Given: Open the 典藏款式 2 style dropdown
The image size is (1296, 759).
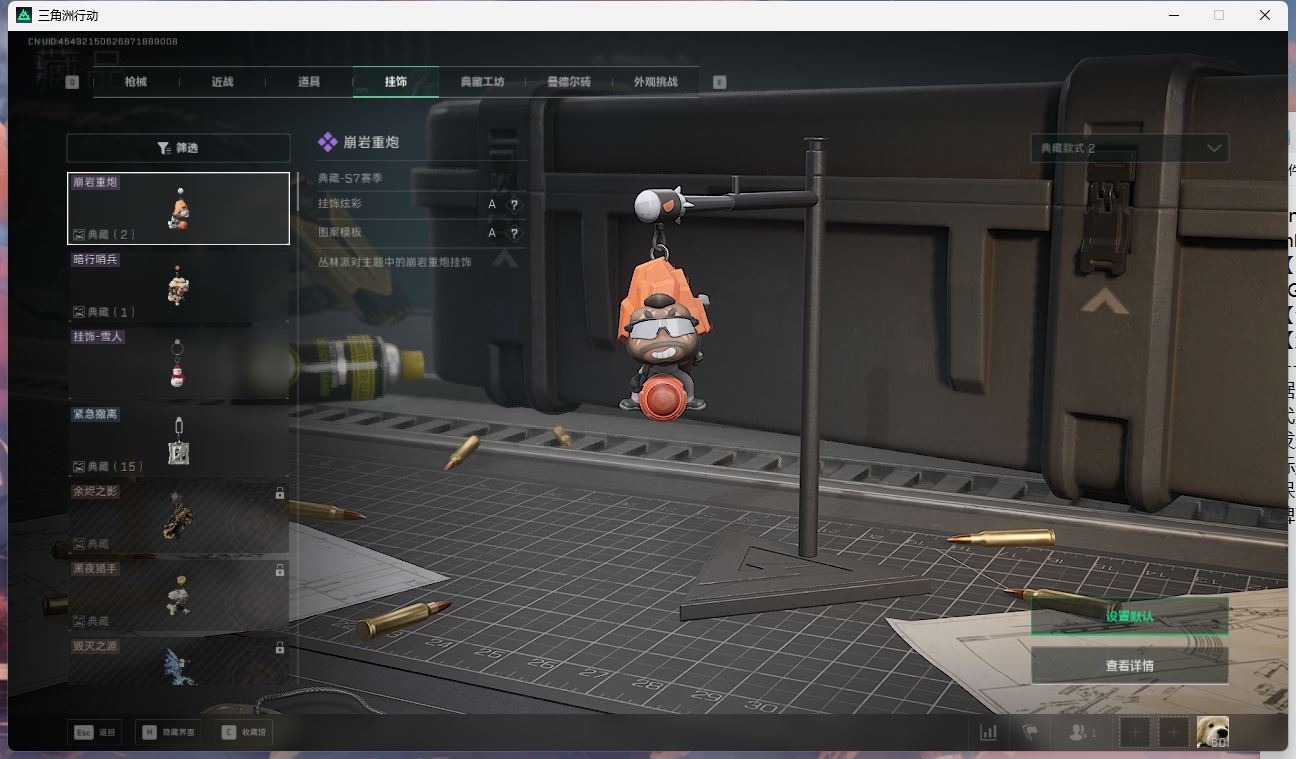Looking at the screenshot, I should pyautogui.click(x=1129, y=148).
